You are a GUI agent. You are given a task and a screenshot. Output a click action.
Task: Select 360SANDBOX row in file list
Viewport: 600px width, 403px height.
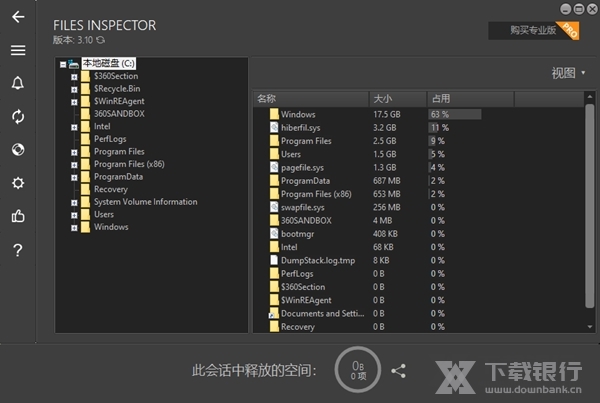(419, 220)
